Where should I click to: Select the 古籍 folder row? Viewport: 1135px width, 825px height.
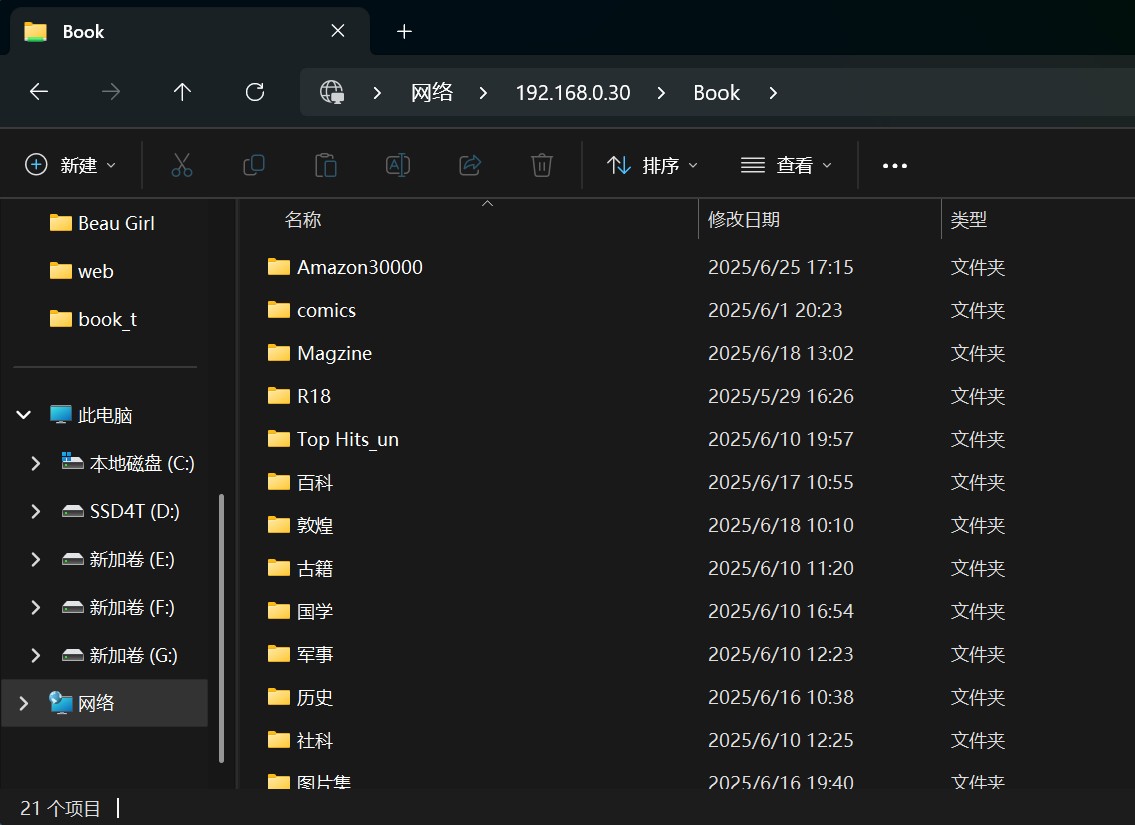[x=686, y=568]
